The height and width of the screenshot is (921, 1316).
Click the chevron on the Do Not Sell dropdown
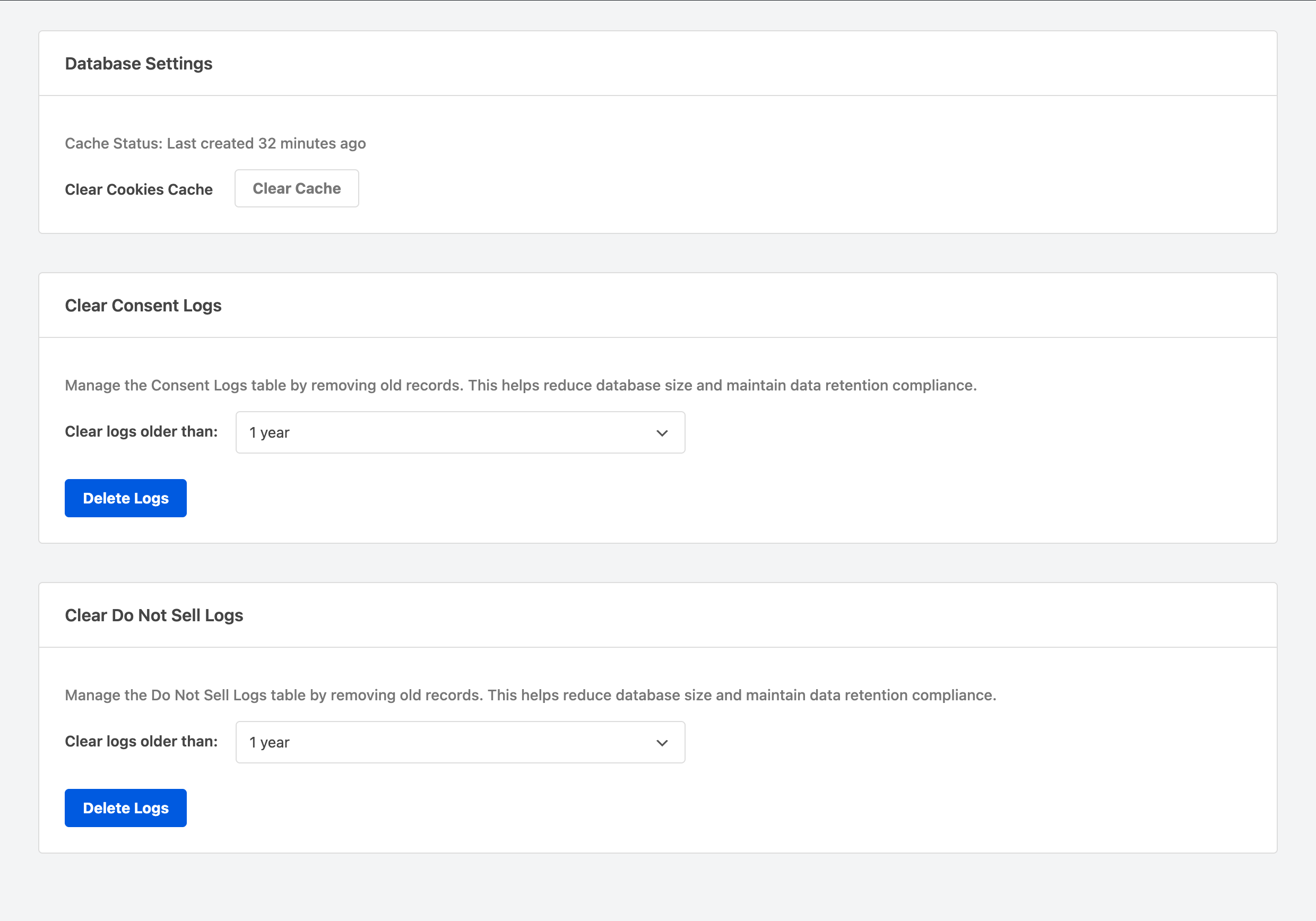(662, 742)
